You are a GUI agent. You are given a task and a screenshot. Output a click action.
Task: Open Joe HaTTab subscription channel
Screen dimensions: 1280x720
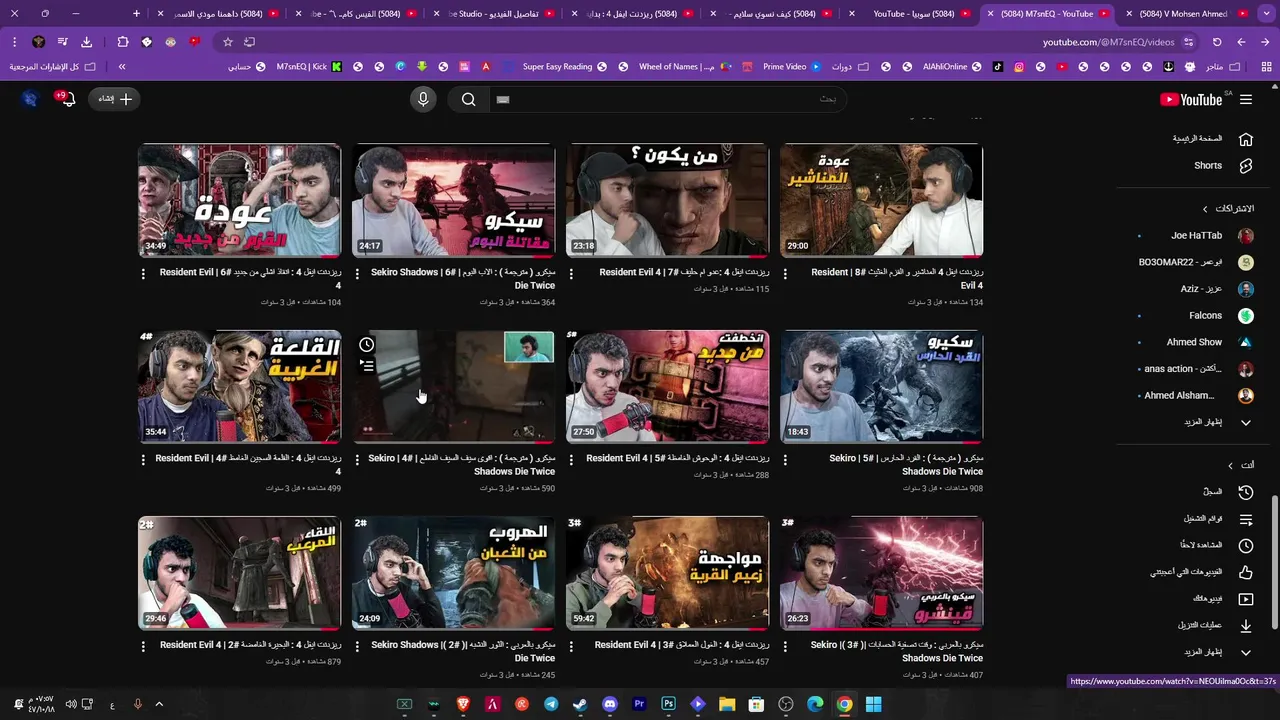(1195, 236)
